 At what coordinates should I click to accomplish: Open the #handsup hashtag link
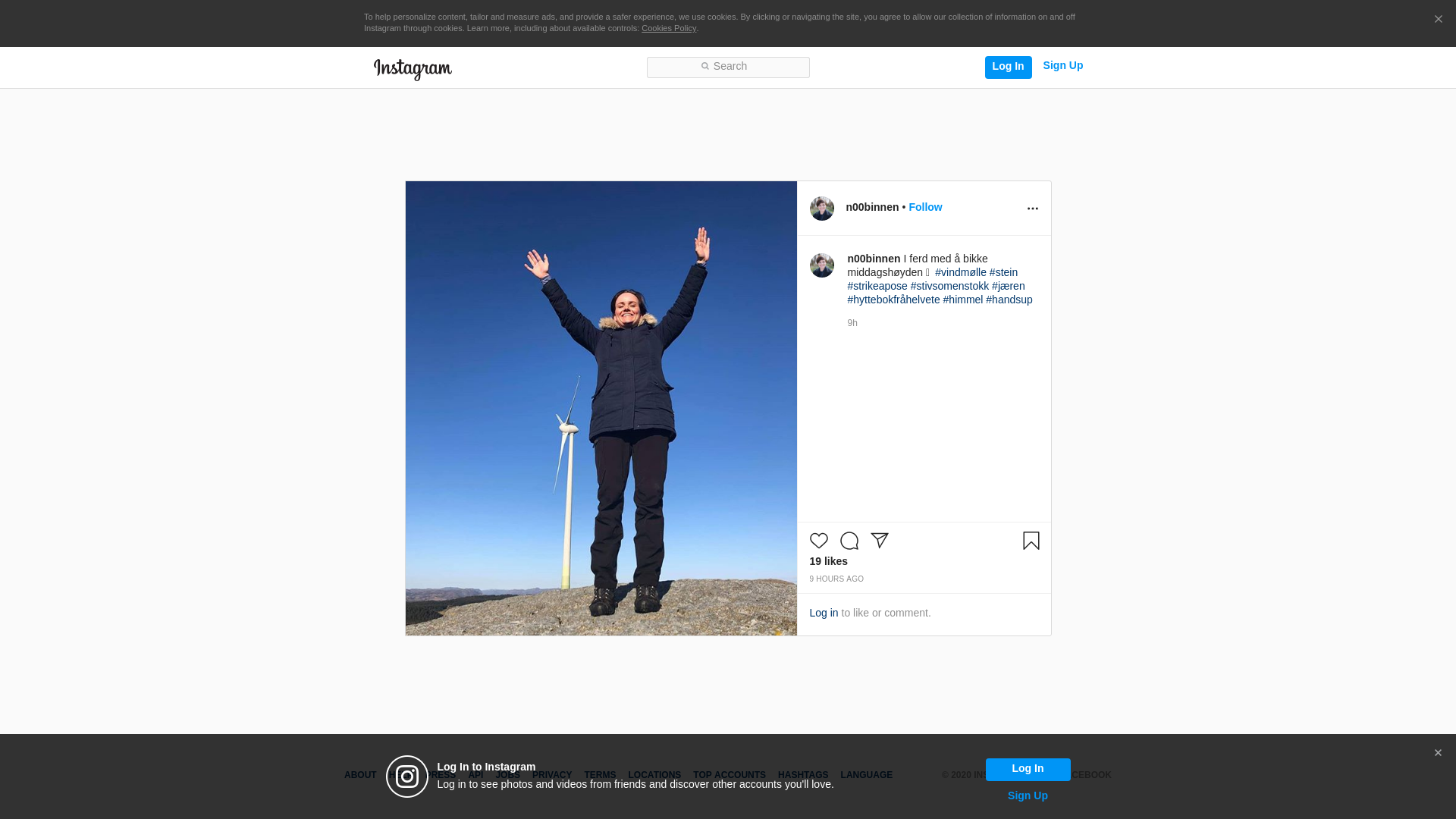coord(1009,300)
